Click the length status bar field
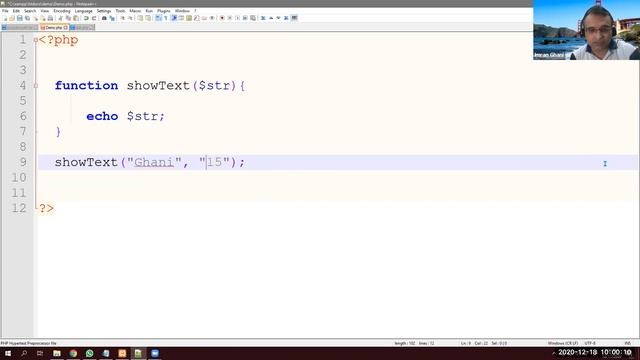Screen dimensions: 640x360 (414, 343)
